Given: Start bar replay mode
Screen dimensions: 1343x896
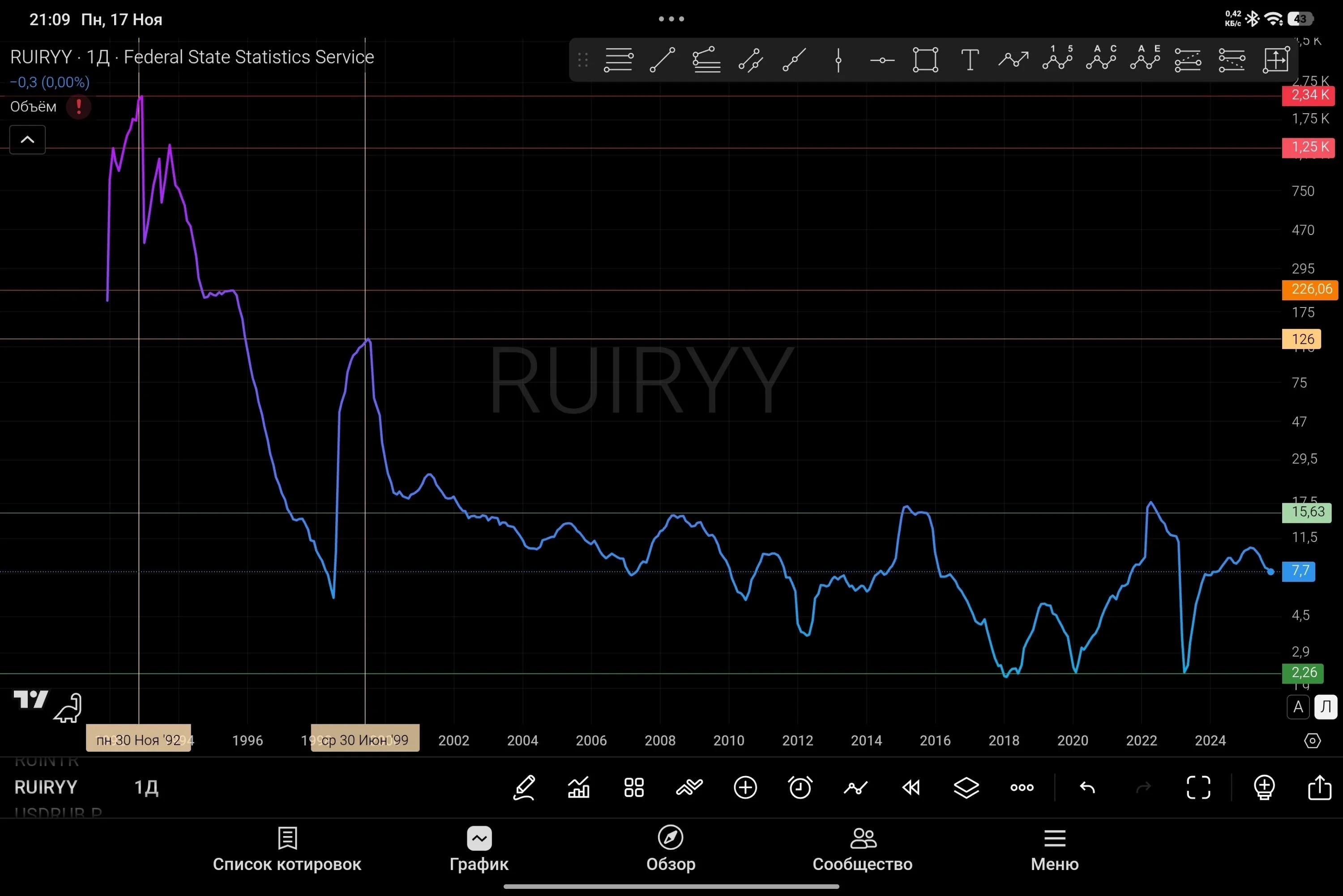Looking at the screenshot, I should (x=911, y=787).
